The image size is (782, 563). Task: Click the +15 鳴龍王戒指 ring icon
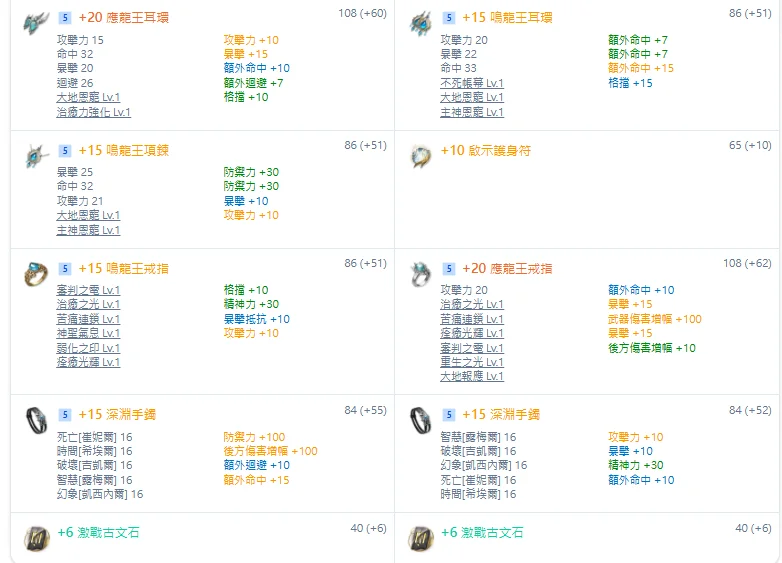[36, 275]
